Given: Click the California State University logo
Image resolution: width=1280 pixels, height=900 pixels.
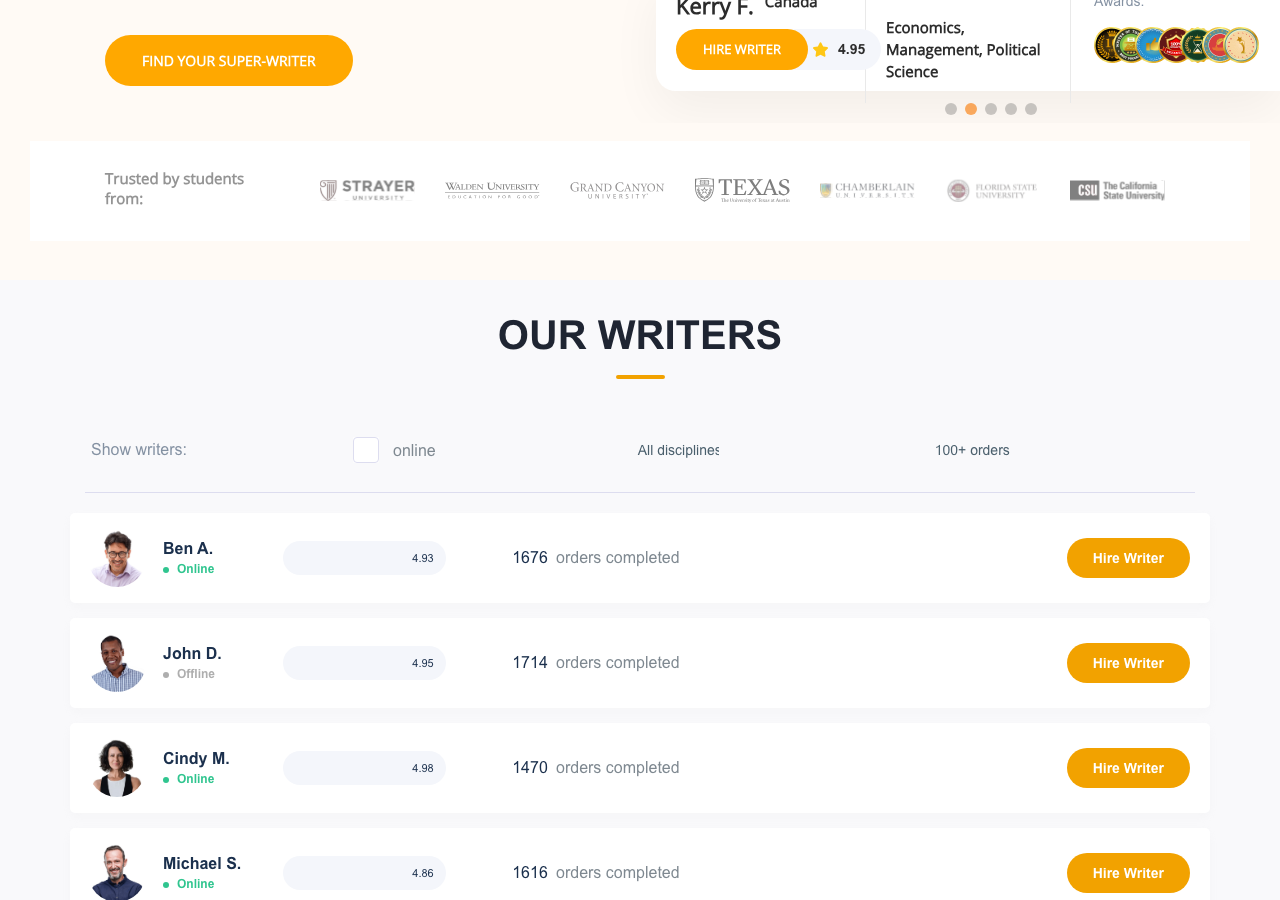Looking at the screenshot, I should (x=1117, y=190).
